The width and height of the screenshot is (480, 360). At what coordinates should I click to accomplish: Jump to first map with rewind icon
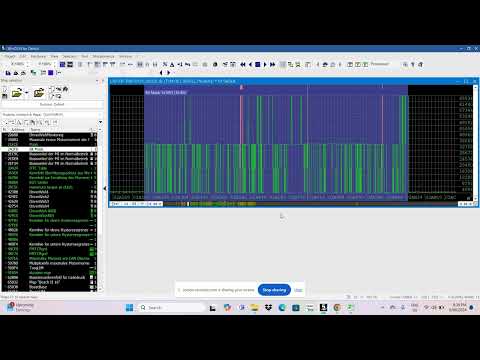click(243, 64)
